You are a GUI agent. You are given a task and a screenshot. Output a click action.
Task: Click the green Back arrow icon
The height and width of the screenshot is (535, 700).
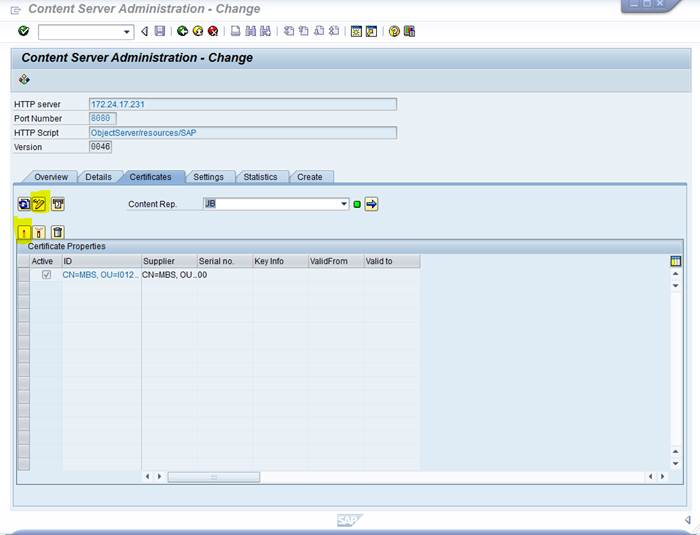pyautogui.click(x=183, y=32)
